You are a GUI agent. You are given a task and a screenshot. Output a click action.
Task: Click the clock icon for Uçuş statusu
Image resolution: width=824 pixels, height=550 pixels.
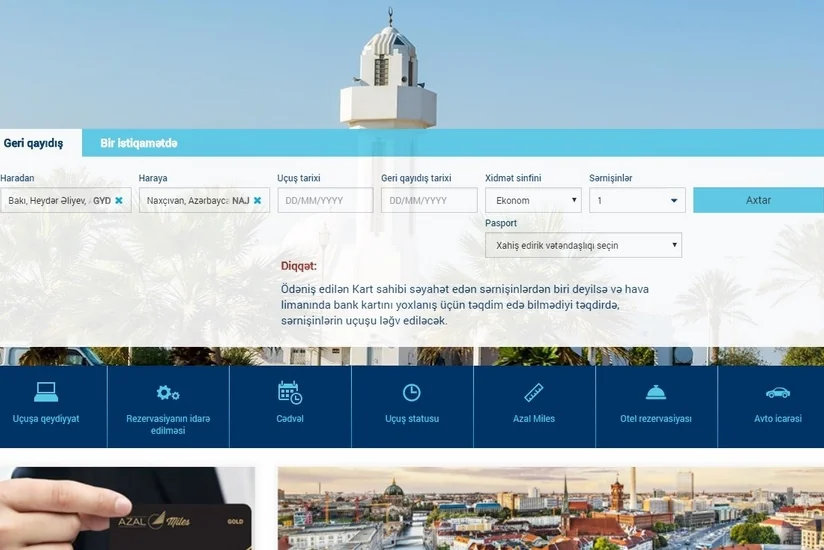click(411, 392)
